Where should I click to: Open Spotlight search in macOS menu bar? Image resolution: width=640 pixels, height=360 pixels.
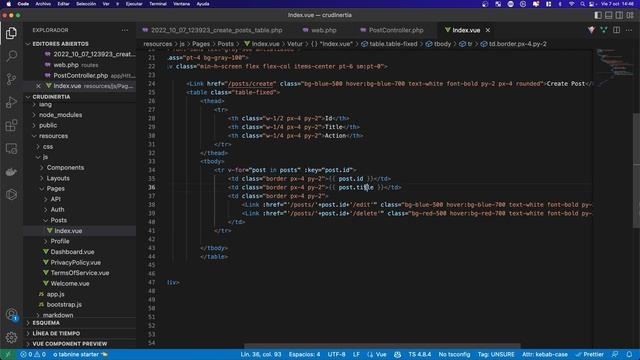point(582,4)
